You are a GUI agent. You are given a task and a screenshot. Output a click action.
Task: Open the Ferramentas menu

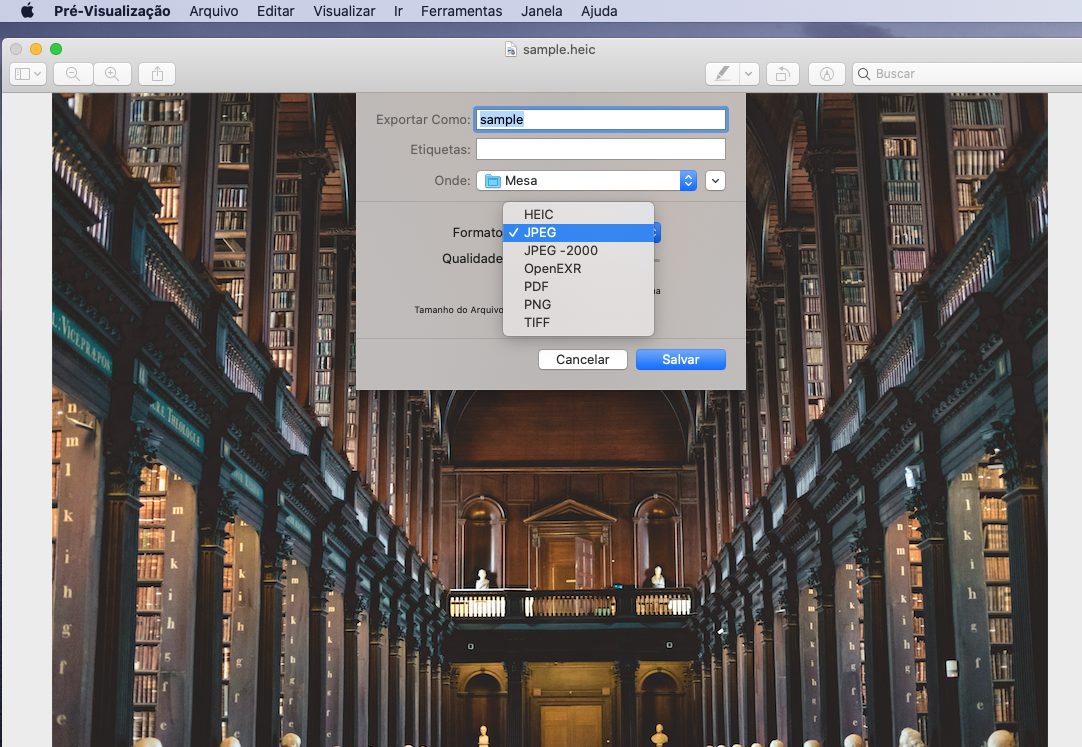tap(461, 11)
